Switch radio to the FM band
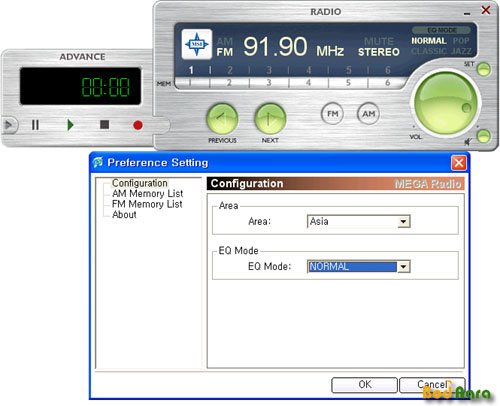This screenshot has height=406, width=500. [x=332, y=114]
